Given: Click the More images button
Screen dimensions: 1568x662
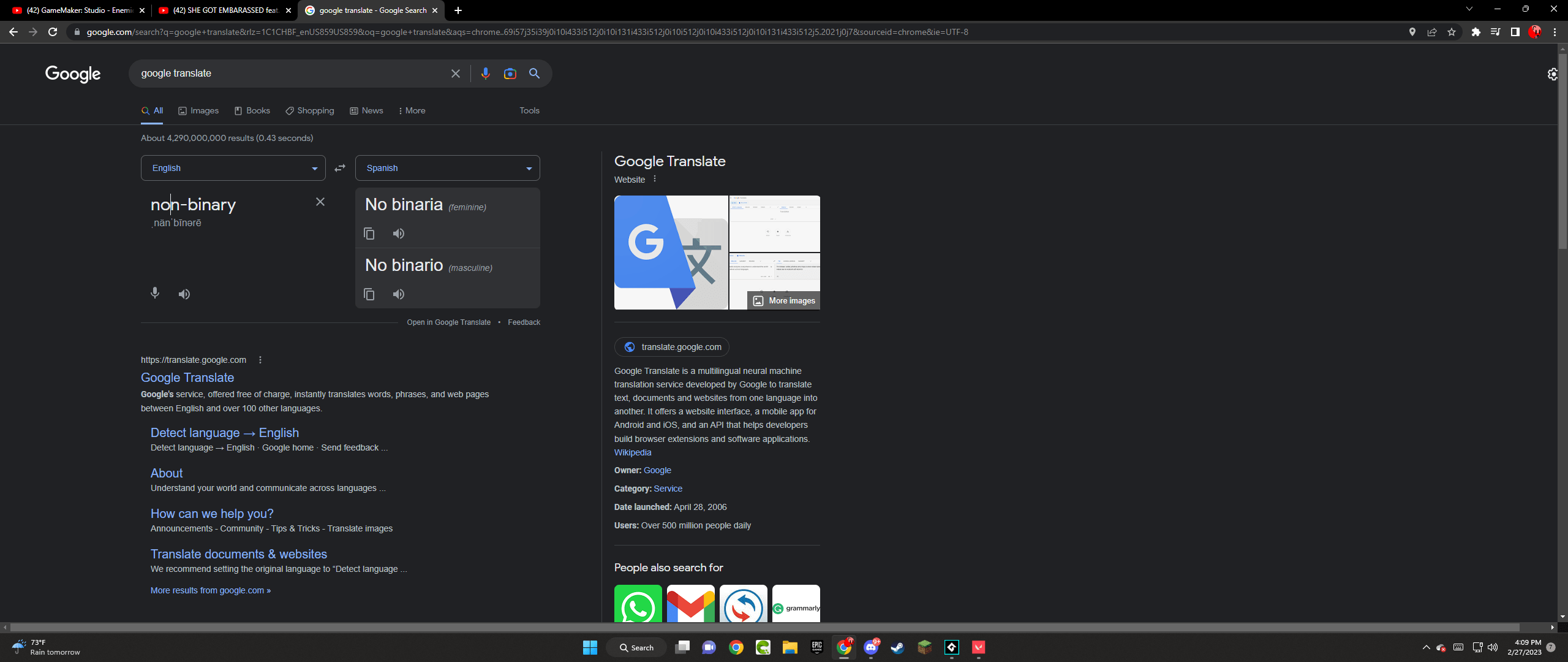Looking at the screenshot, I should [x=784, y=300].
